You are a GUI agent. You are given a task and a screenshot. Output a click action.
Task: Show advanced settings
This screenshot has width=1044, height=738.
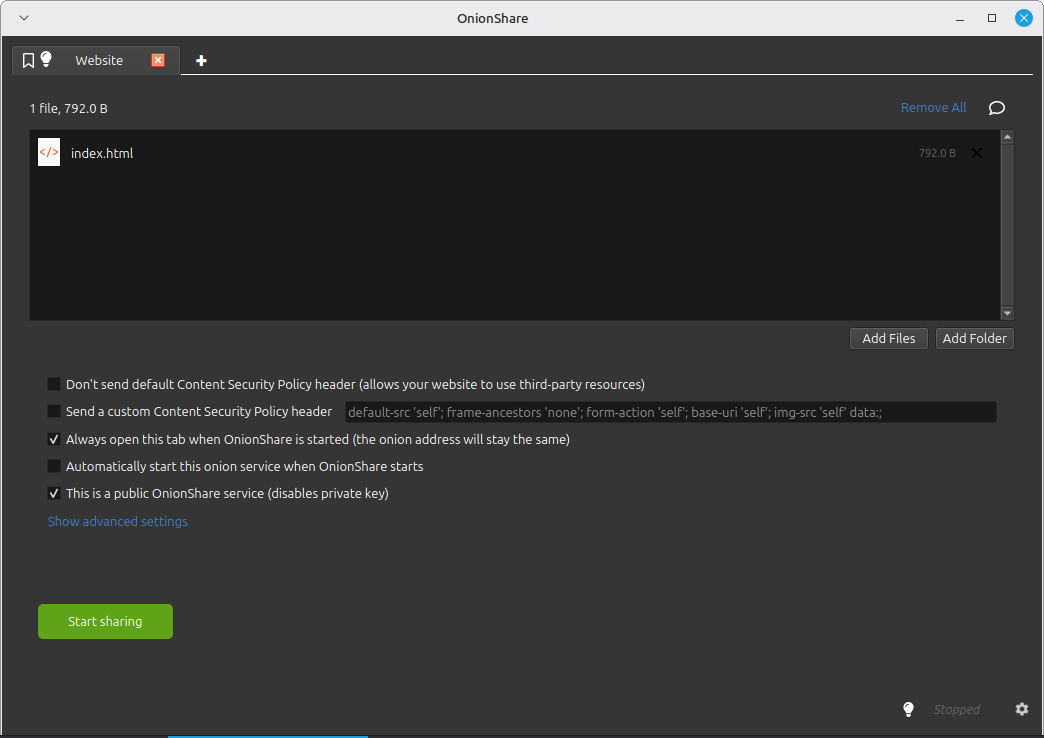tap(117, 521)
